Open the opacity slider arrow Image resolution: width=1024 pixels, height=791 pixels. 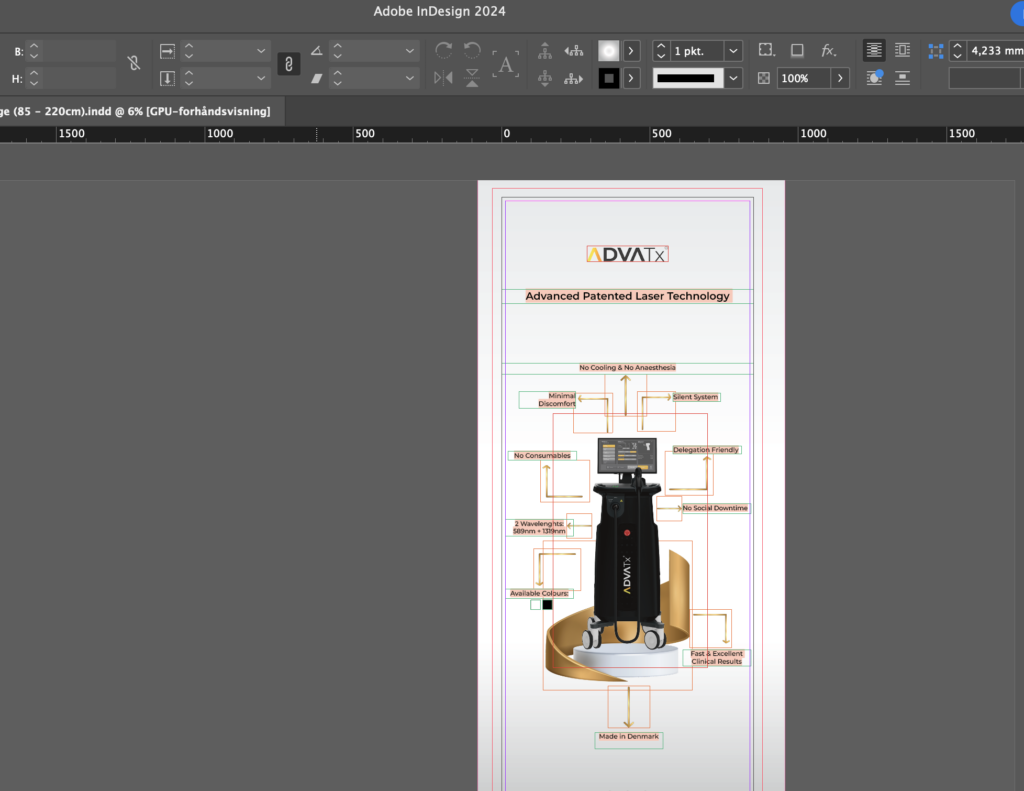coord(840,78)
